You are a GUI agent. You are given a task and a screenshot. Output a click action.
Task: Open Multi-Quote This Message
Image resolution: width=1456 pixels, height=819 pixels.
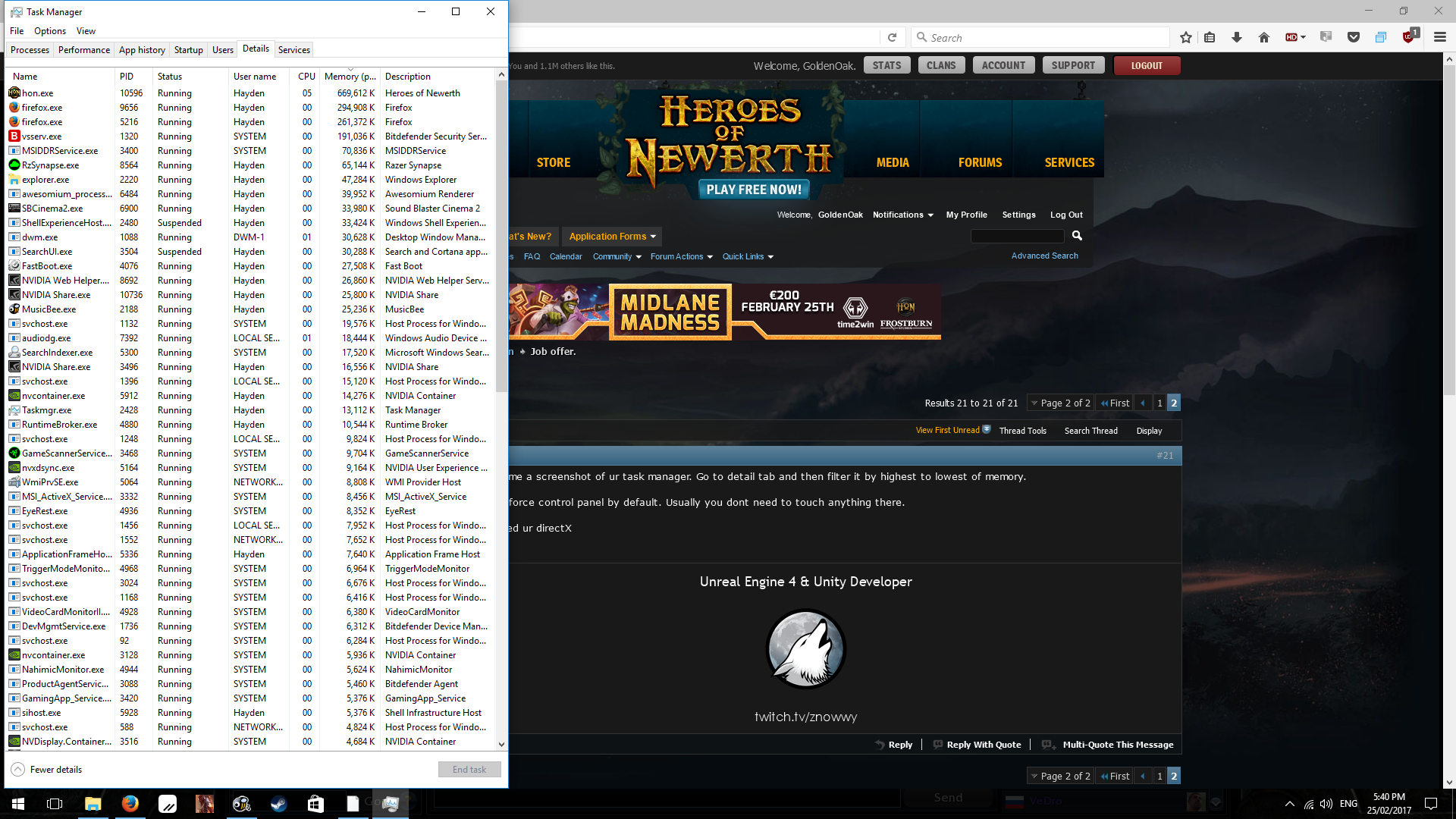pos(1108,745)
